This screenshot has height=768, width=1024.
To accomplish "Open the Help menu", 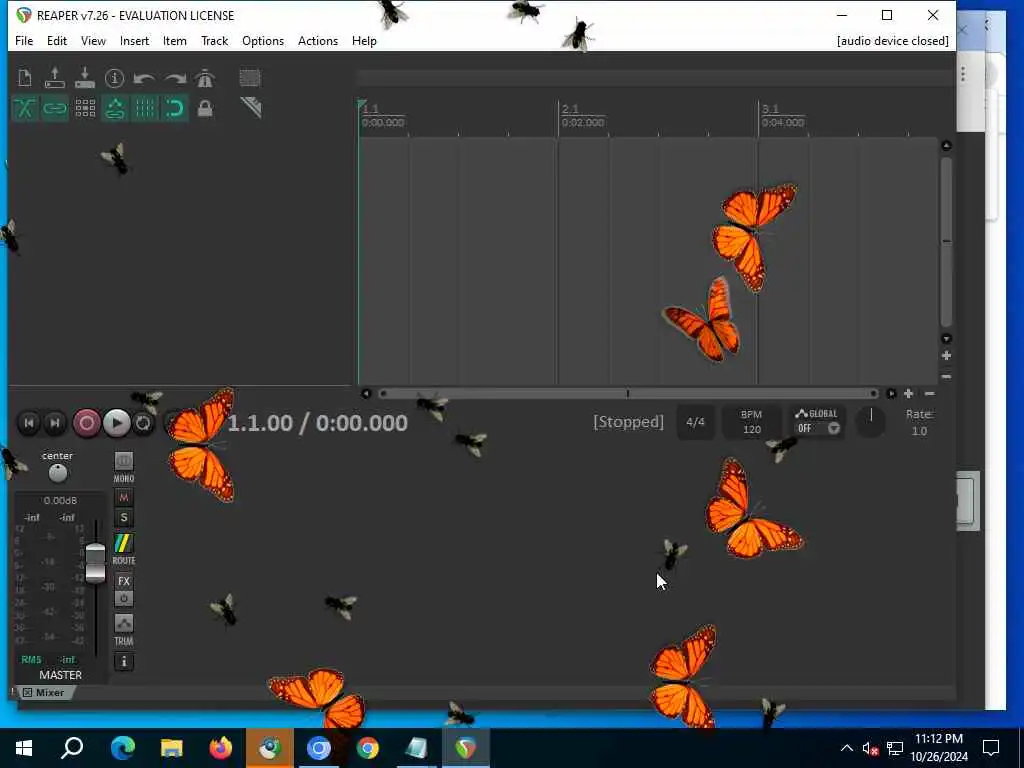I will (x=364, y=40).
